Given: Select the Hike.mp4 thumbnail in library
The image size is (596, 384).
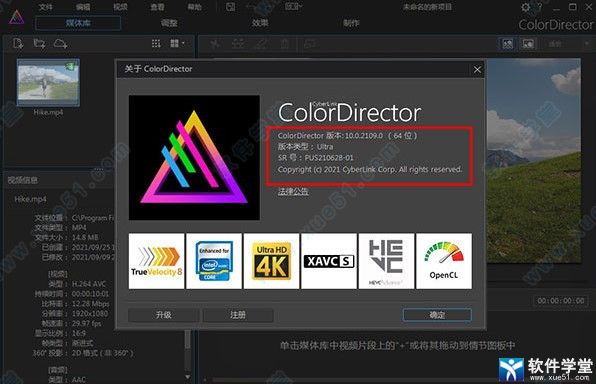Looking at the screenshot, I should click(x=48, y=82).
